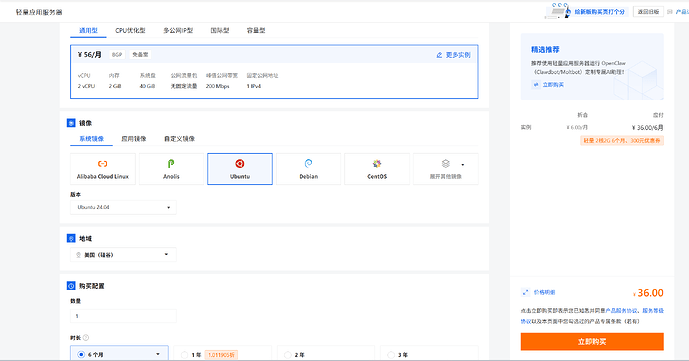
Task: Choose the CentOS image icon
Action: pyautogui.click(x=377, y=164)
